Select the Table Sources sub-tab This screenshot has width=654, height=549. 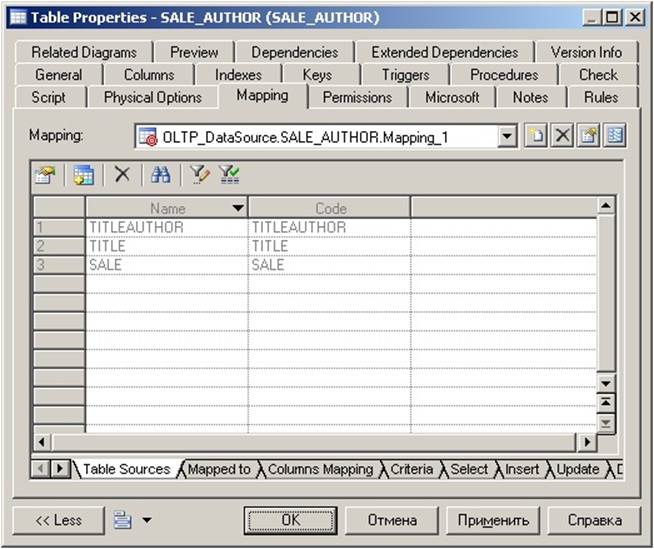tap(126, 469)
